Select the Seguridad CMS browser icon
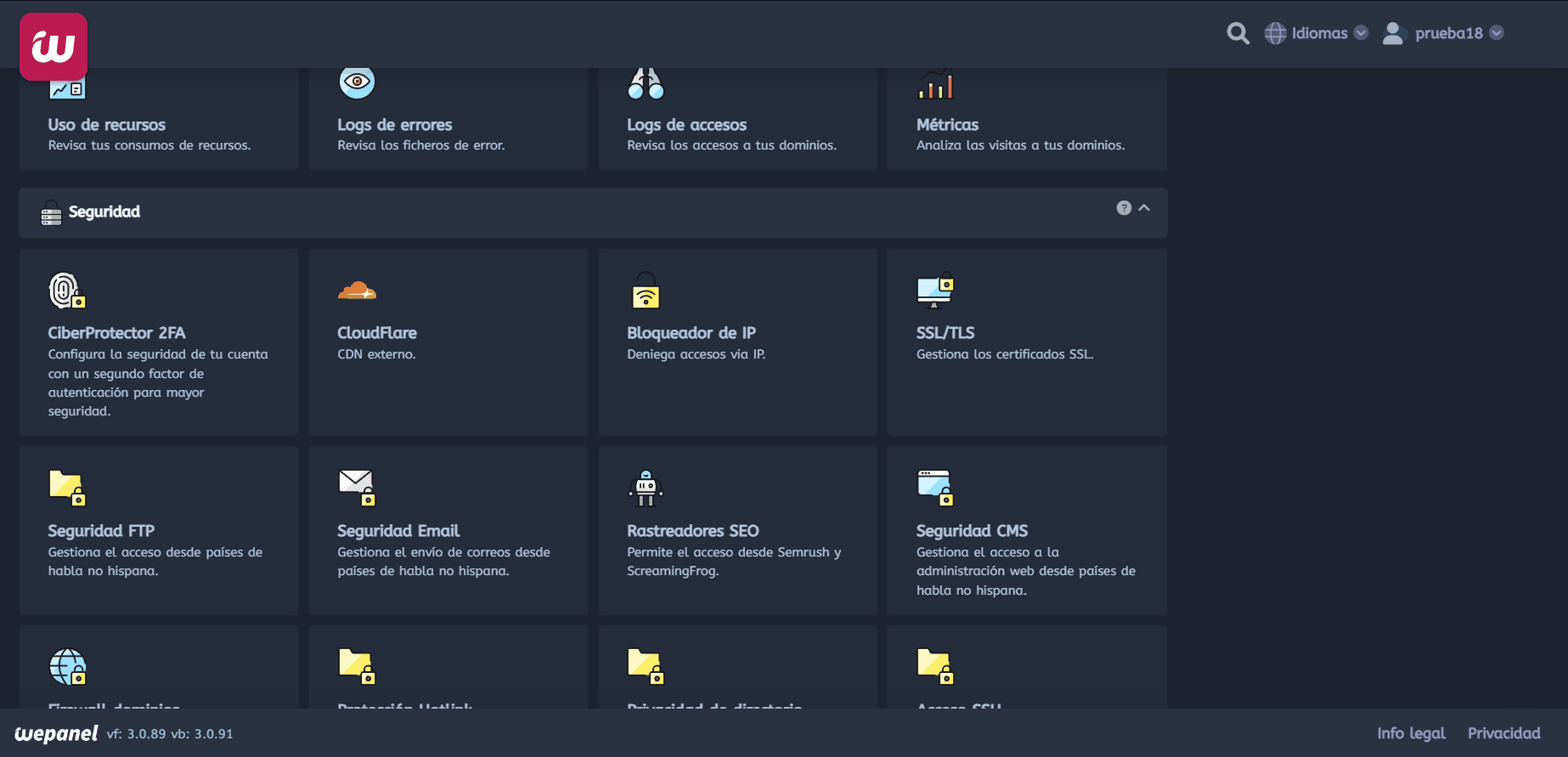Image resolution: width=1568 pixels, height=757 pixels. click(935, 488)
